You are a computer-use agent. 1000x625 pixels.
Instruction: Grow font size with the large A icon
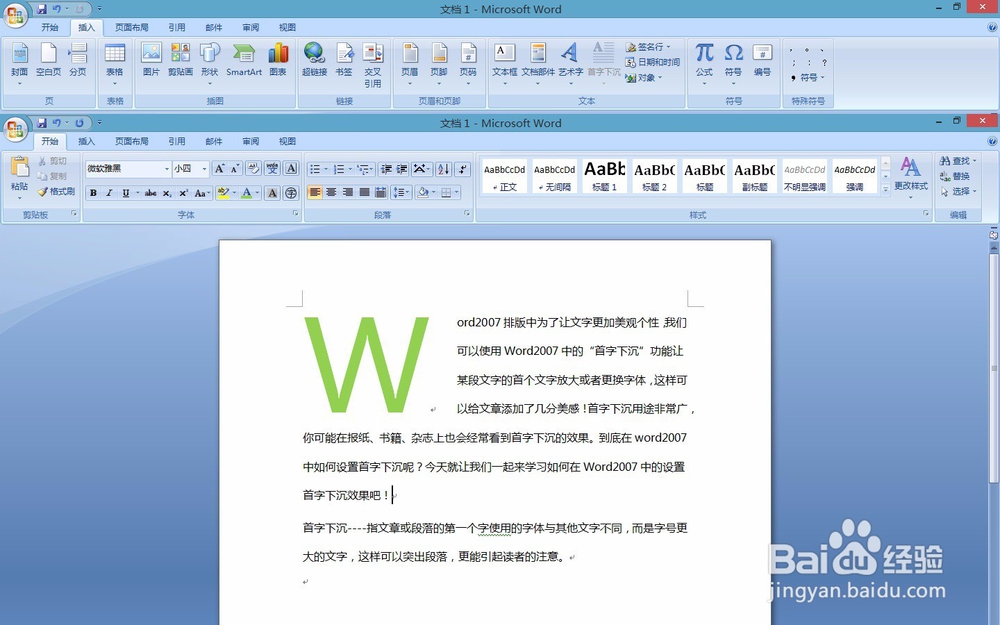click(219, 169)
